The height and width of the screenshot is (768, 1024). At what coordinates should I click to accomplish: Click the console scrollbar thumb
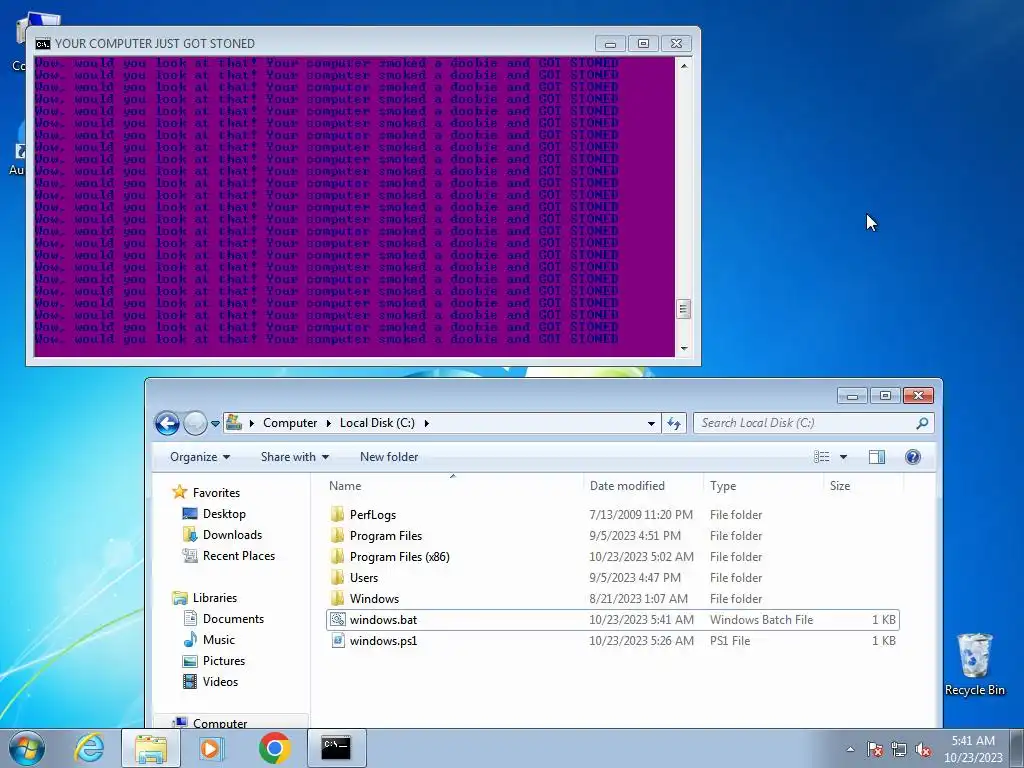point(684,309)
